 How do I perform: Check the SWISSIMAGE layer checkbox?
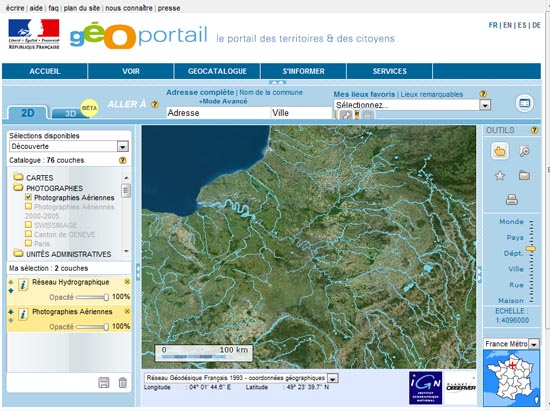click(x=28, y=224)
